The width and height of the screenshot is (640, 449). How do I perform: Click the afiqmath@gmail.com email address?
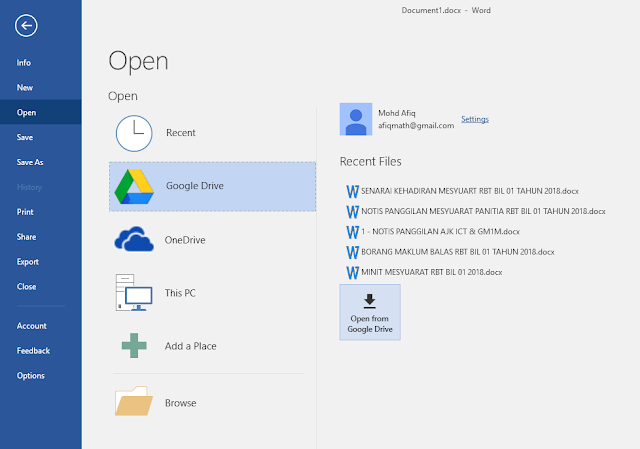tap(416, 126)
